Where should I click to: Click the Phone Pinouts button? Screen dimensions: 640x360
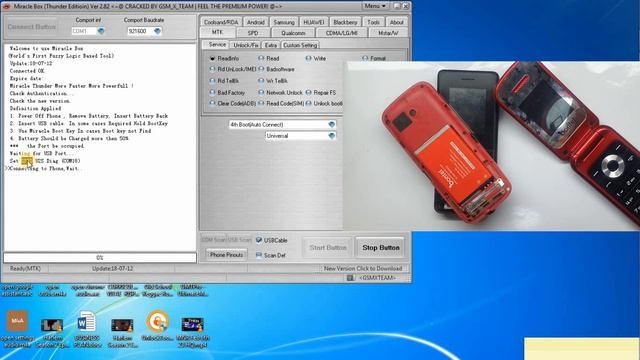[x=227, y=255]
